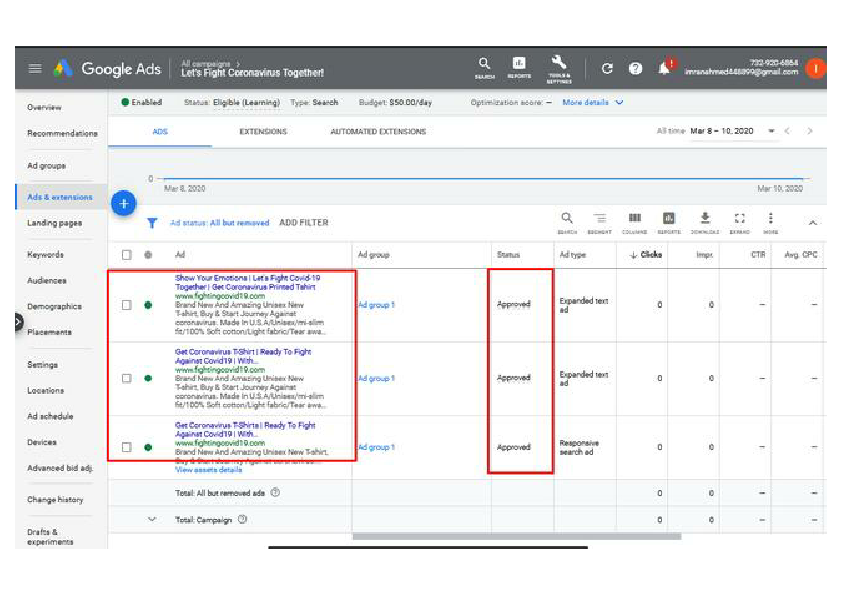This screenshot has width=842, height=595.
Task: Open the Help question mark icon
Action: click(635, 69)
